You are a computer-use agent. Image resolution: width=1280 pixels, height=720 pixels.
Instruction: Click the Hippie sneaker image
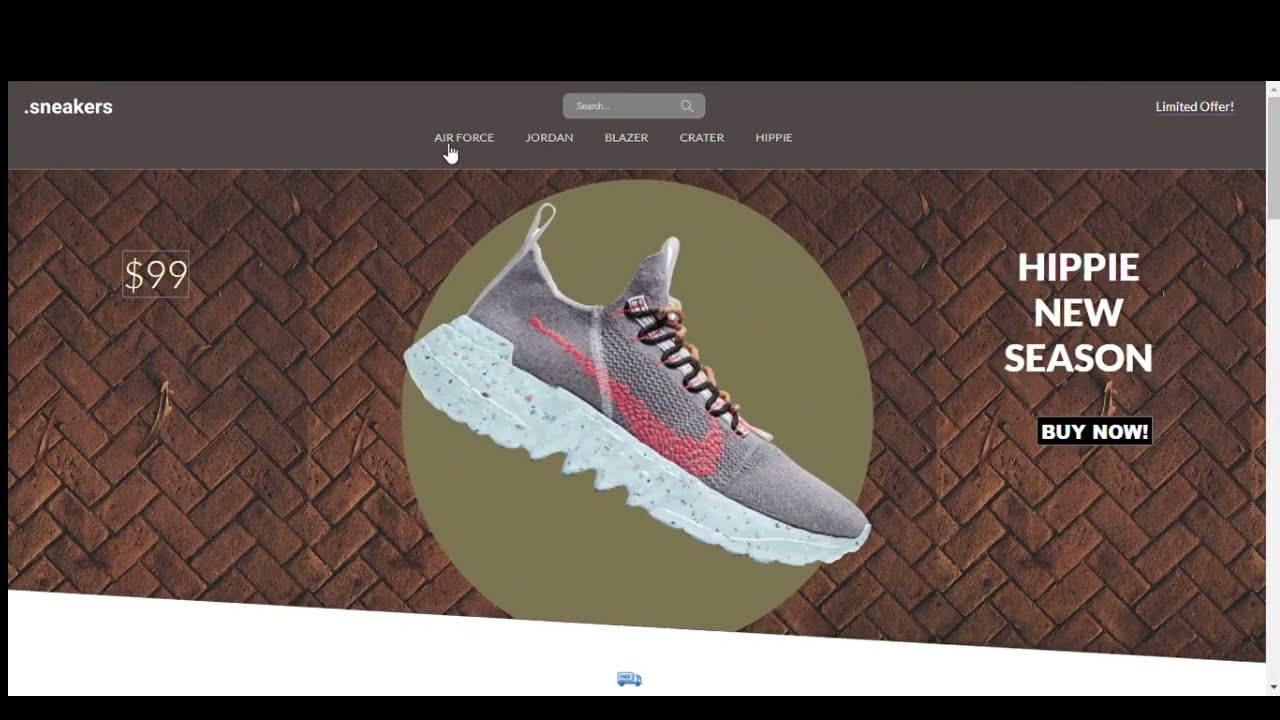point(637,385)
